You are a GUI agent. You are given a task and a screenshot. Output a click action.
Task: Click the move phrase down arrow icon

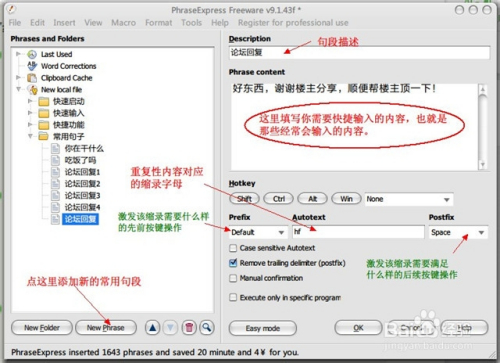click(x=170, y=328)
